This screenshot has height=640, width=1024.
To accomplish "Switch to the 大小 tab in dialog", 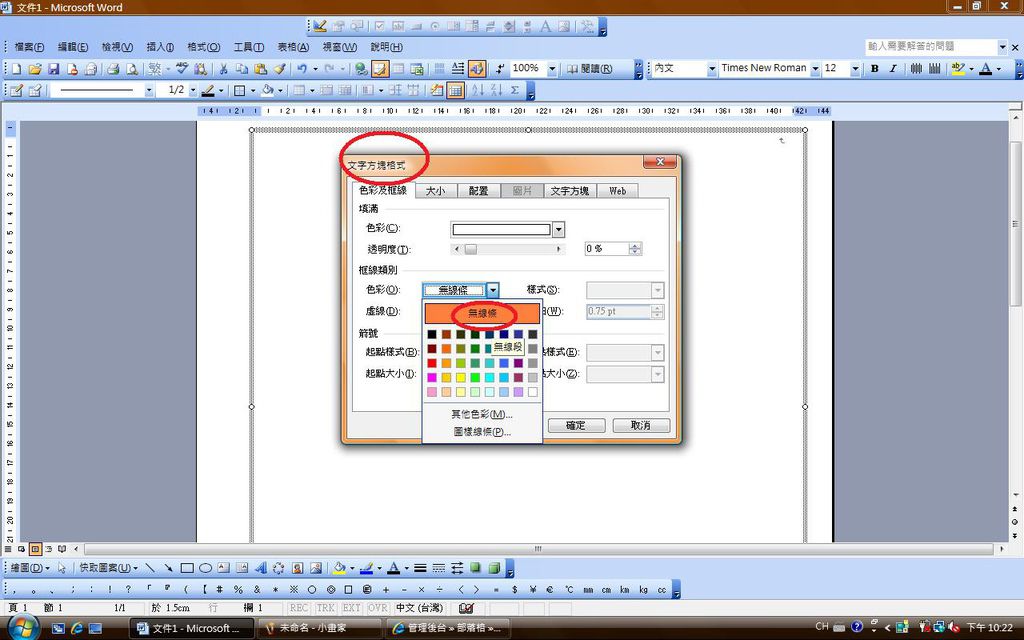I will pyautogui.click(x=435, y=191).
